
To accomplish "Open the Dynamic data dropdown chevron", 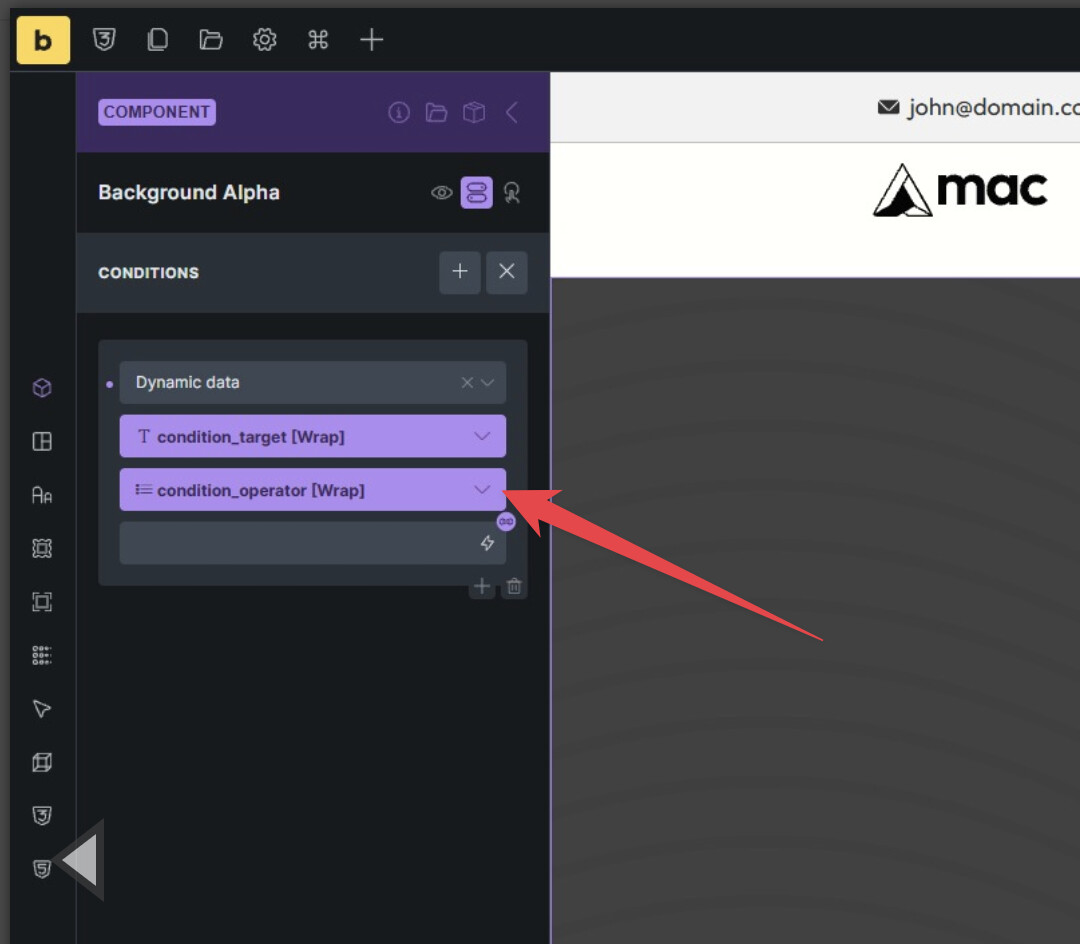I will 488,383.
